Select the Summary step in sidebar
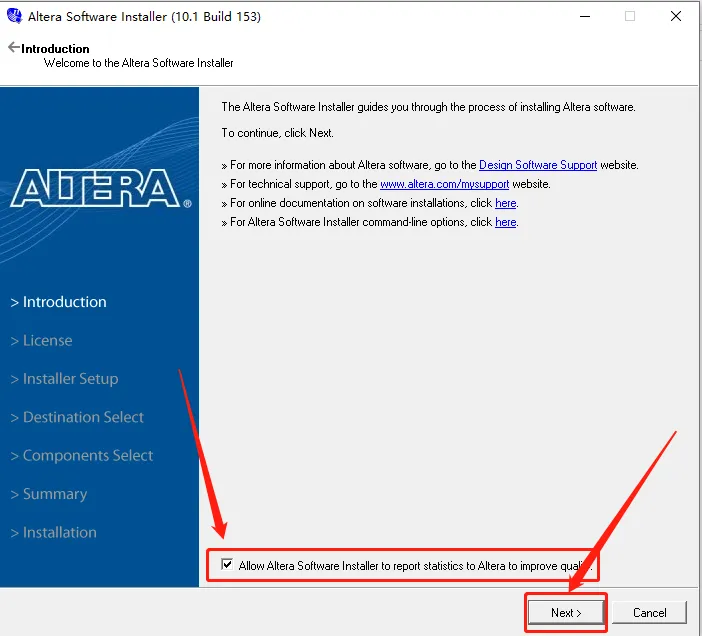Image resolution: width=702 pixels, height=636 pixels. click(49, 494)
